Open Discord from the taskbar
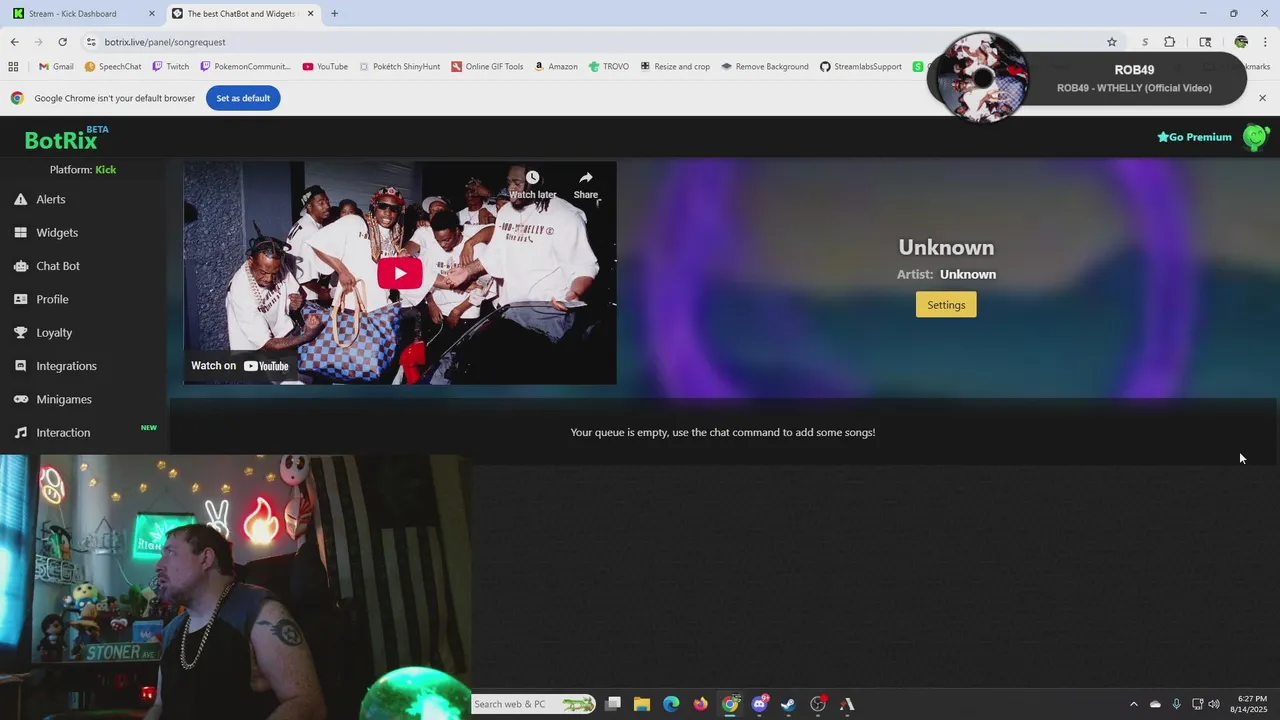Screen dimensions: 1280x720 760,704
